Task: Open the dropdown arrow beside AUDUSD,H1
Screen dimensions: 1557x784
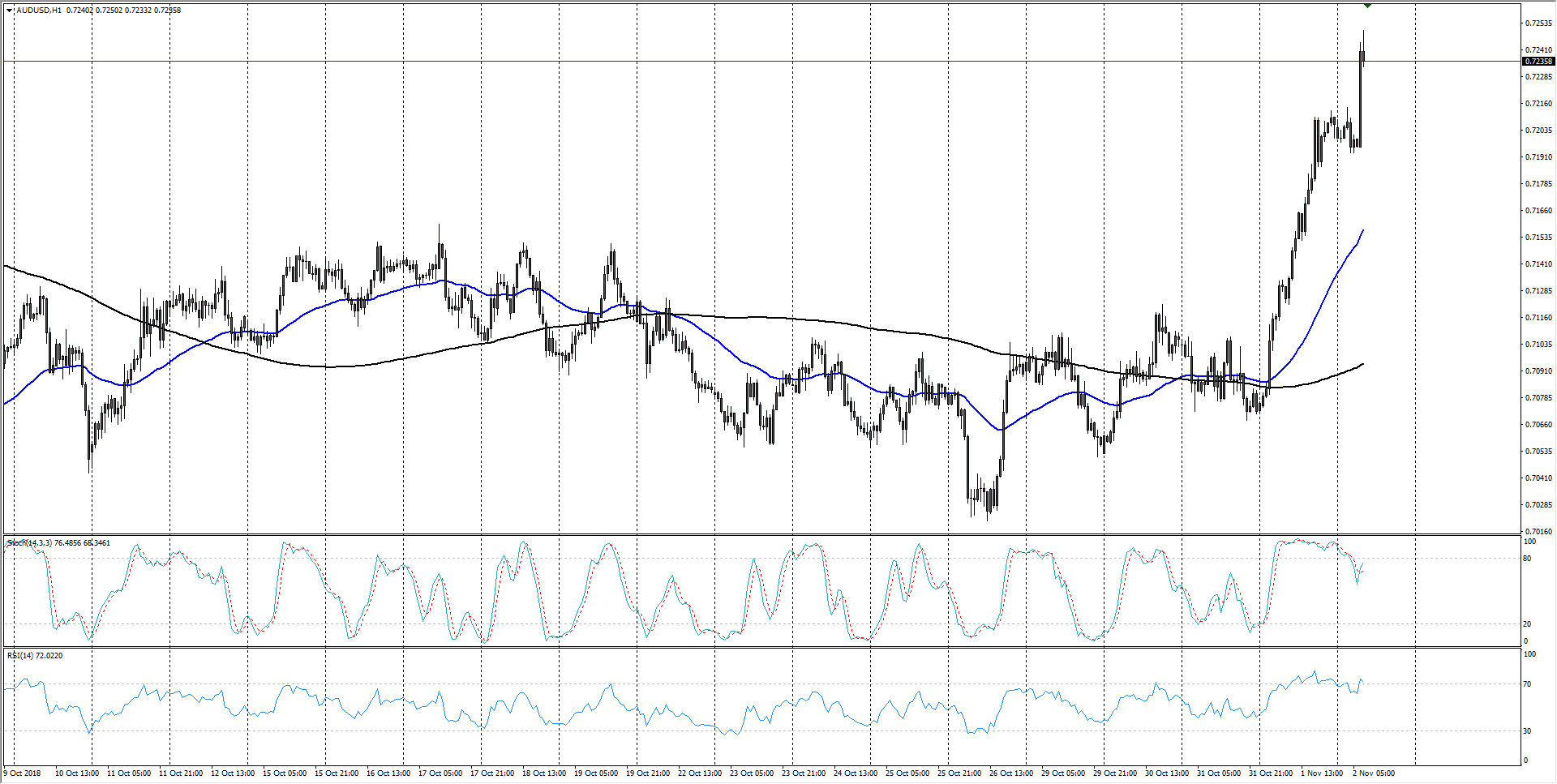Action: click(x=9, y=11)
